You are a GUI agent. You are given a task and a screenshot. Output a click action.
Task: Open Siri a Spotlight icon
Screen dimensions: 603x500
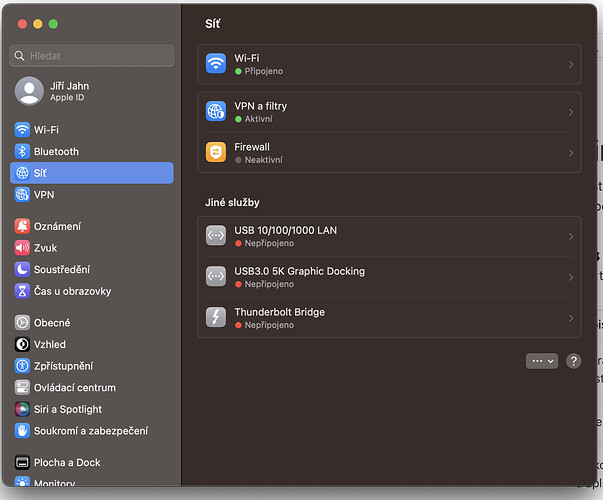tap(22, 409)
